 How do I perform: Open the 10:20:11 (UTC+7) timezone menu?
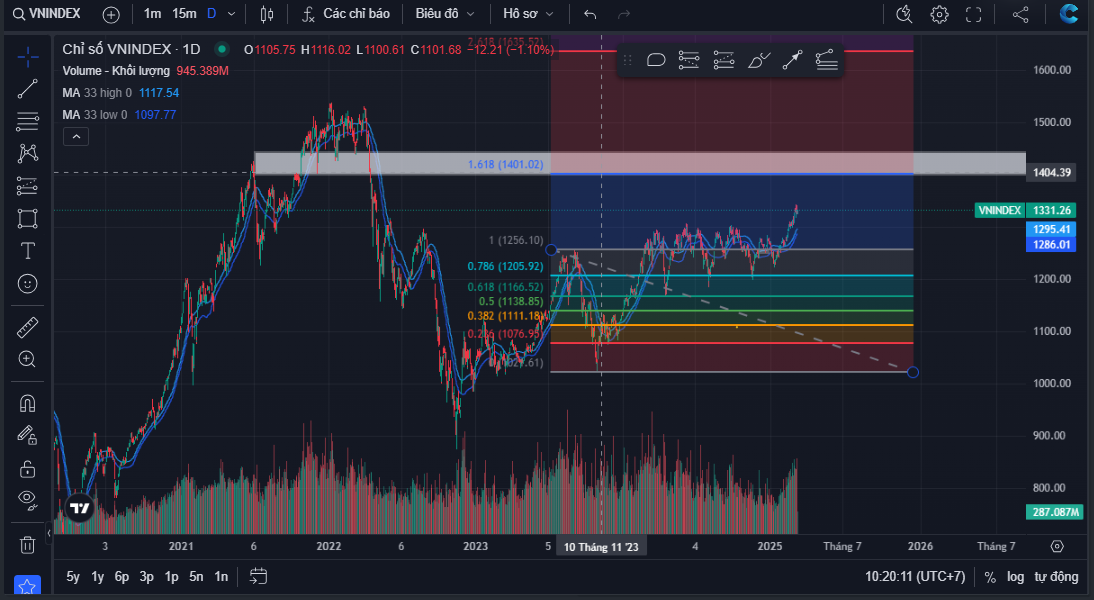click(x=915, y=576)
